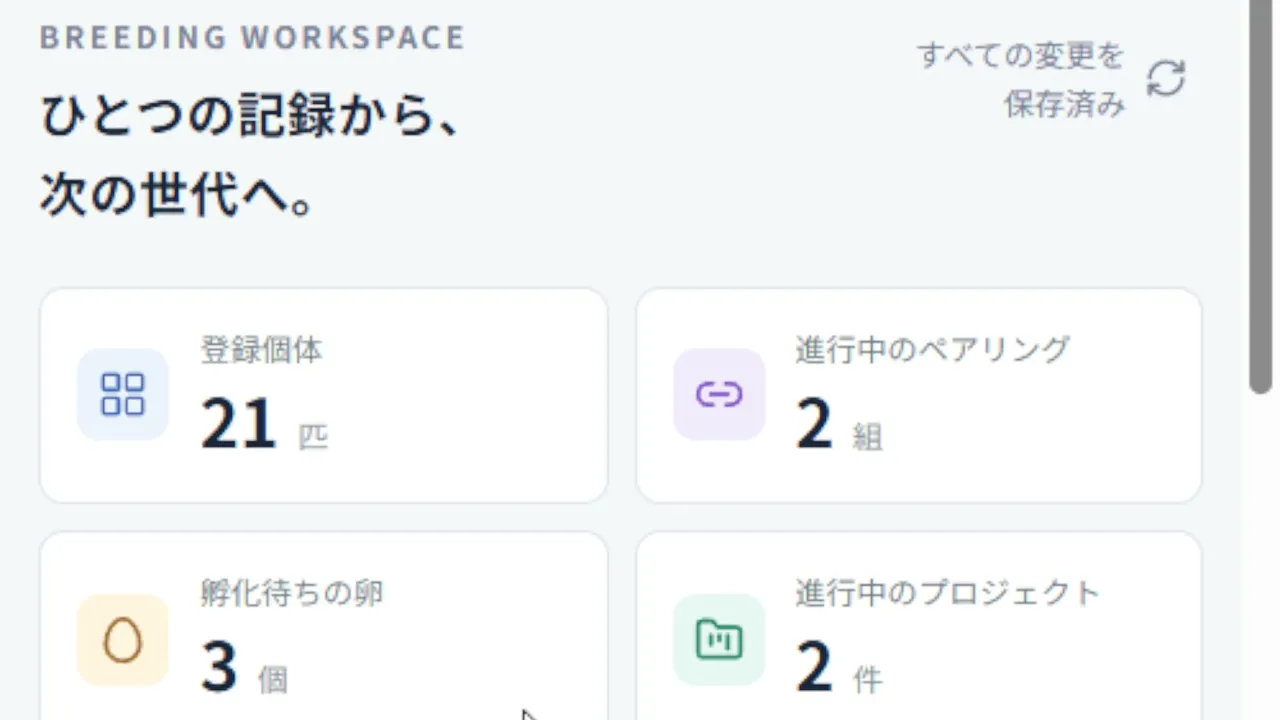The width and height of the screenshot is (1280, 720).
Task: Open the 孵化待ちの卵 card
Action: pyautogui.click(x=324, y=626)
